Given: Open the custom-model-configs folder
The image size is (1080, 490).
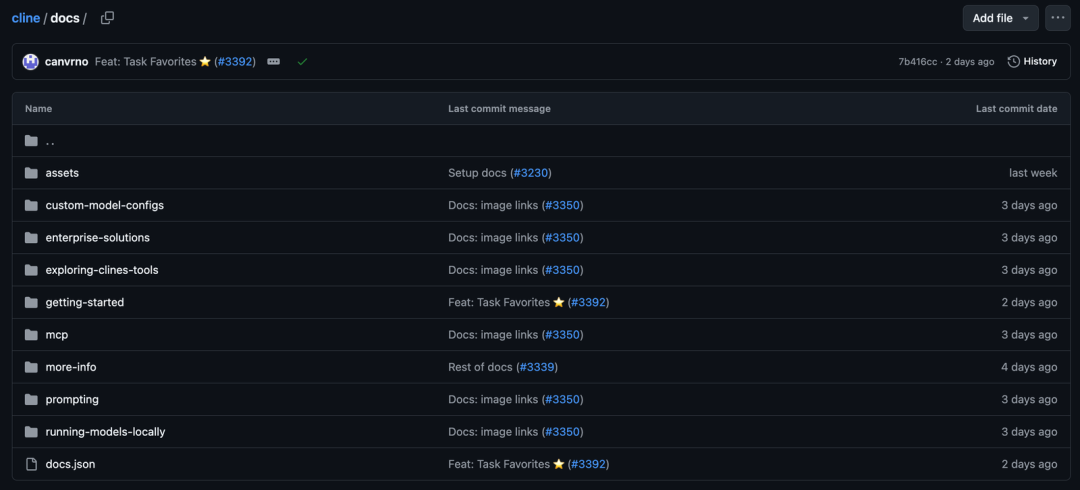Looking at the screenshot, I should tap(105, 205).
